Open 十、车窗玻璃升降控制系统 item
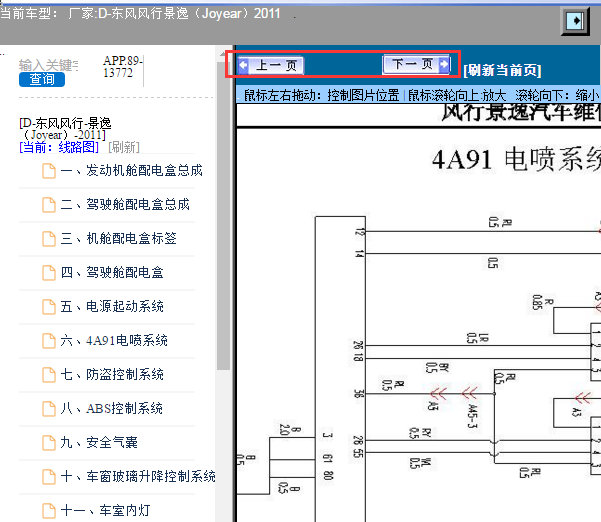 138,476
